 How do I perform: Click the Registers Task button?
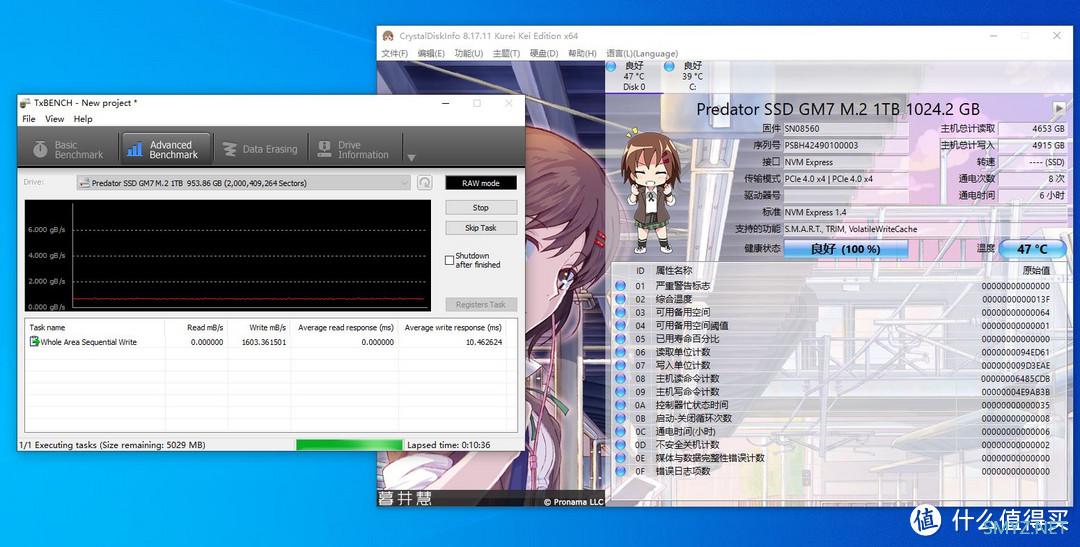(x=481, y=304)
